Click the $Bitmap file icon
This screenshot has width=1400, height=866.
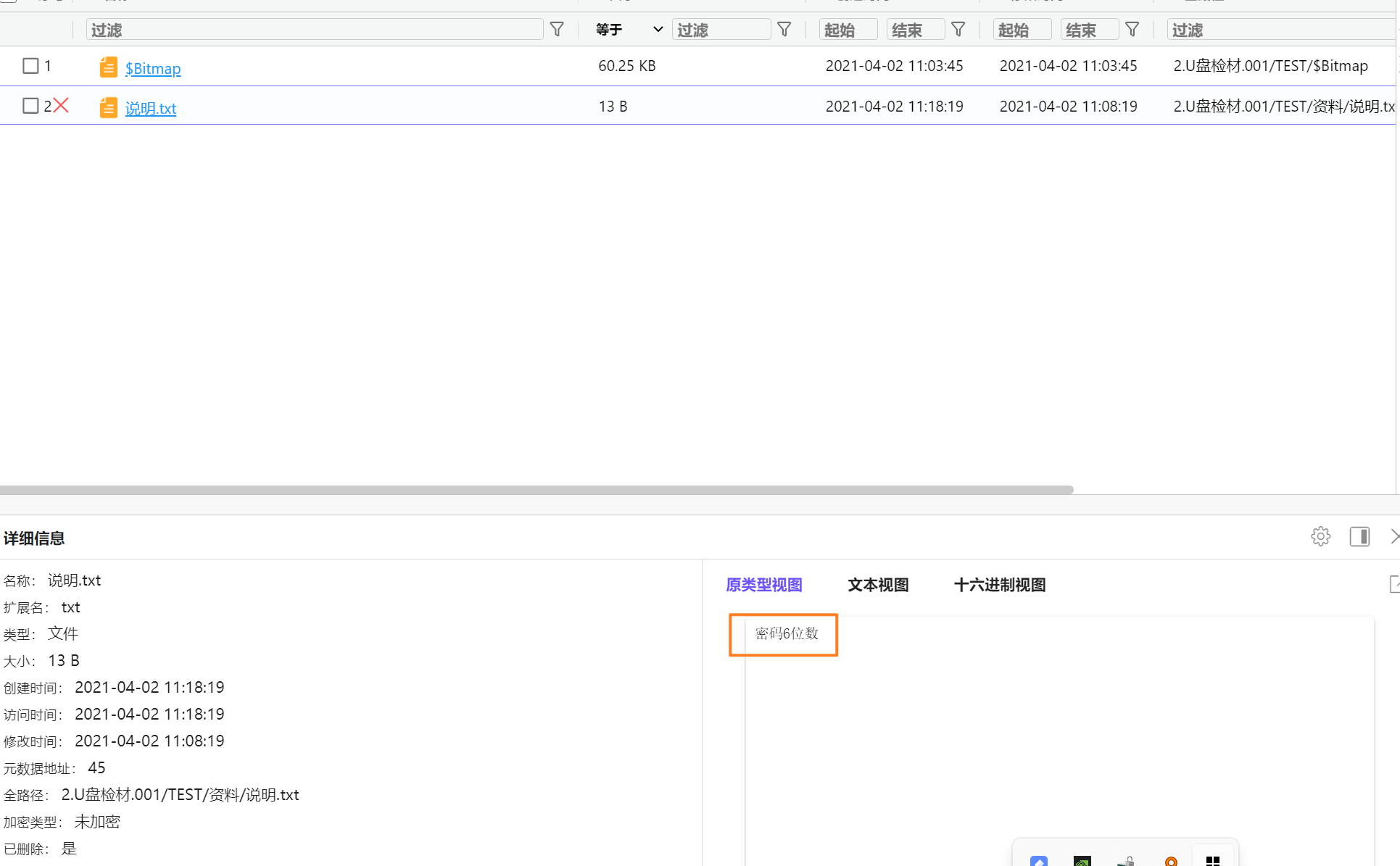(108, 67)
